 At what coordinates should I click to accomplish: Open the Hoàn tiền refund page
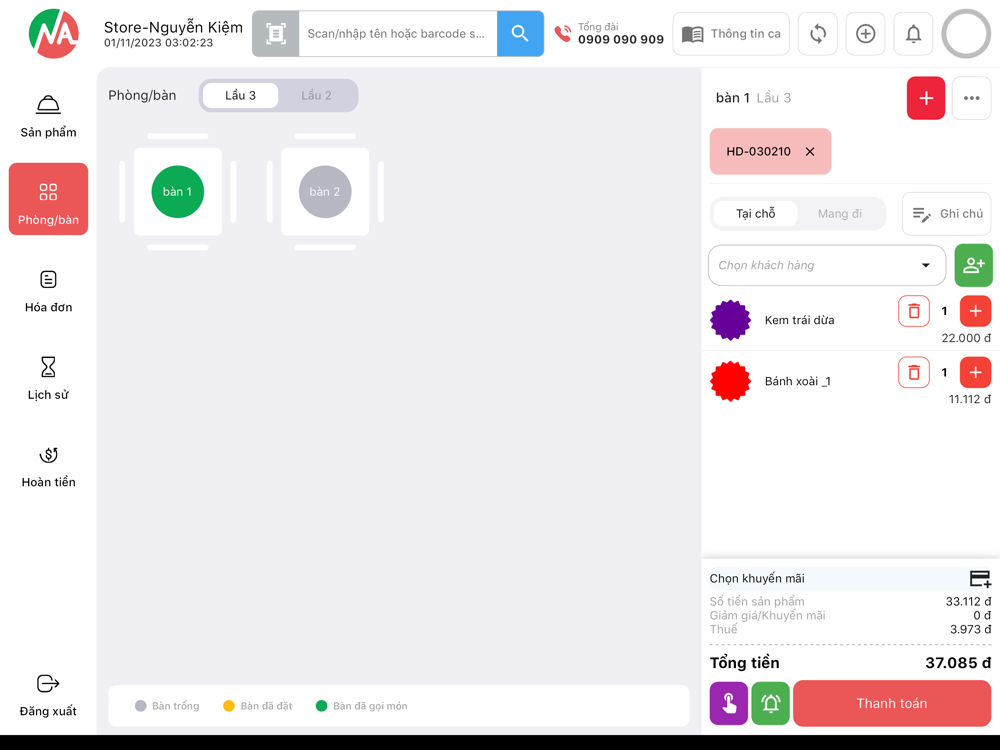coord(48,467)
